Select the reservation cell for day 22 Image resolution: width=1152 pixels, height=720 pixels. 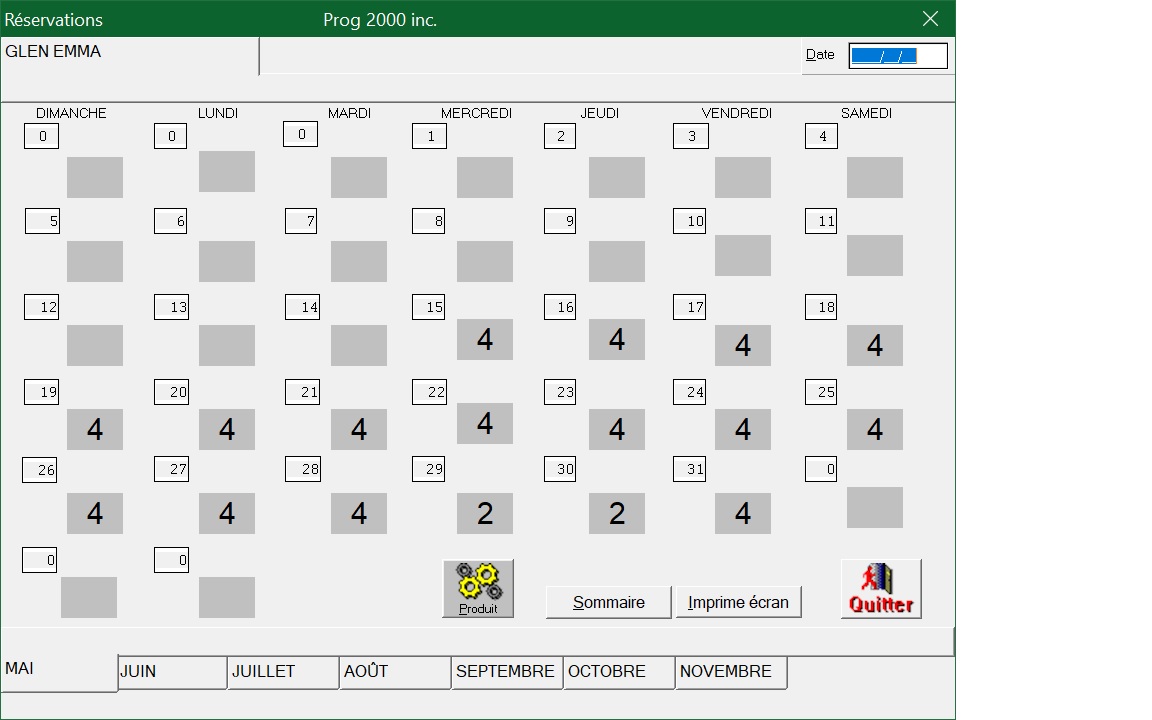[485, 423]
